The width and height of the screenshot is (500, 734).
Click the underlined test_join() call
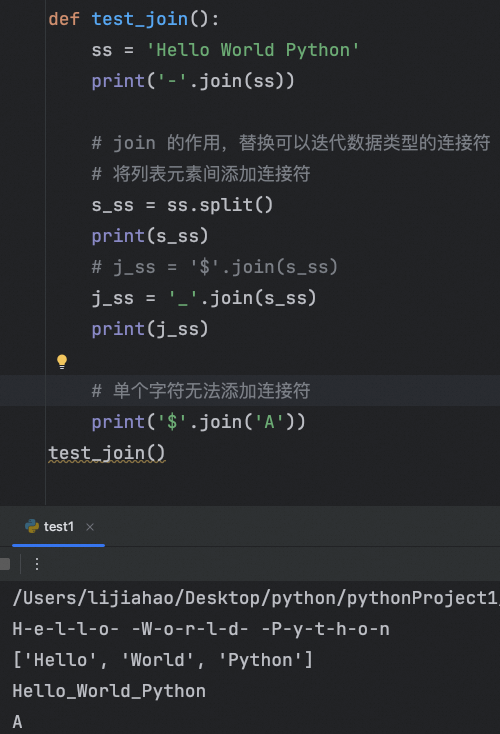[x=107, y=453]
